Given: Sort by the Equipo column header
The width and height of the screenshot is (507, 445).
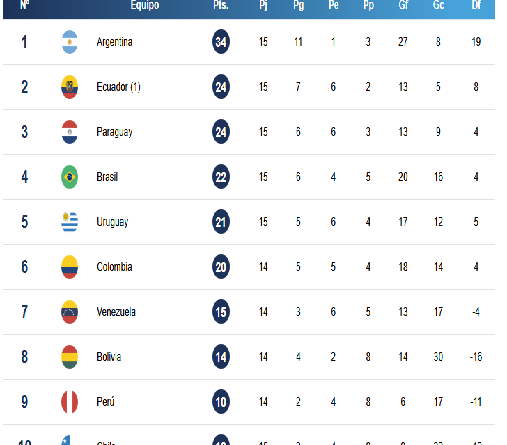Looking at the screenshot, I should click(x=145, y=6).
